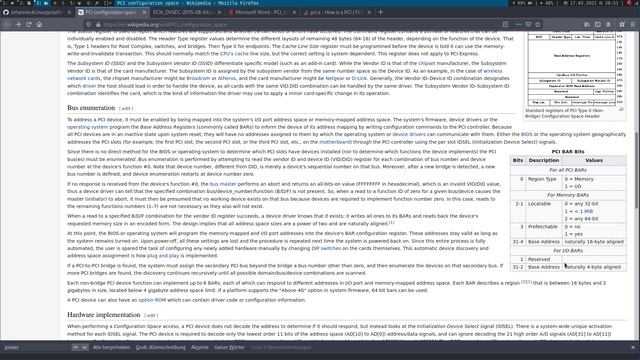The image size is (640, 360).
Task: Jump to next find match arrow
Action: click(x=84, y=347)
